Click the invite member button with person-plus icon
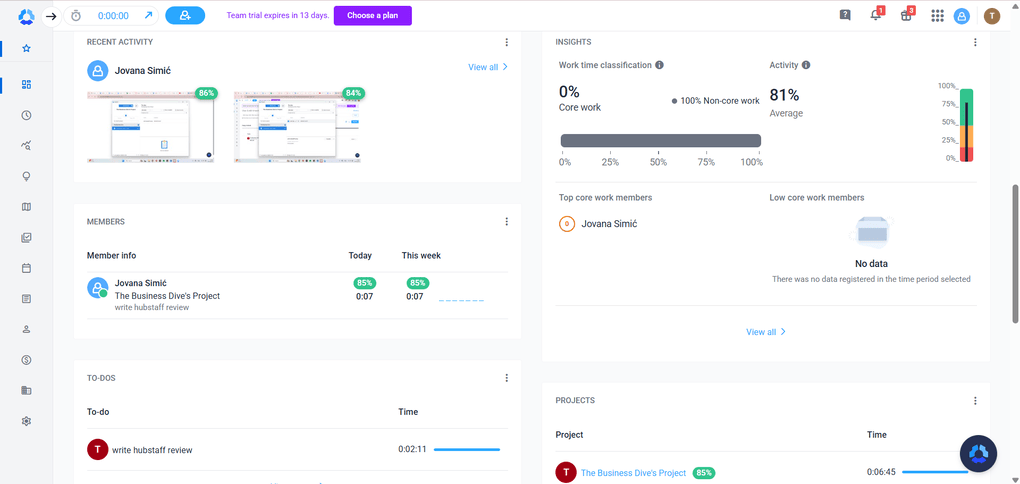 (x=185, y=16)
